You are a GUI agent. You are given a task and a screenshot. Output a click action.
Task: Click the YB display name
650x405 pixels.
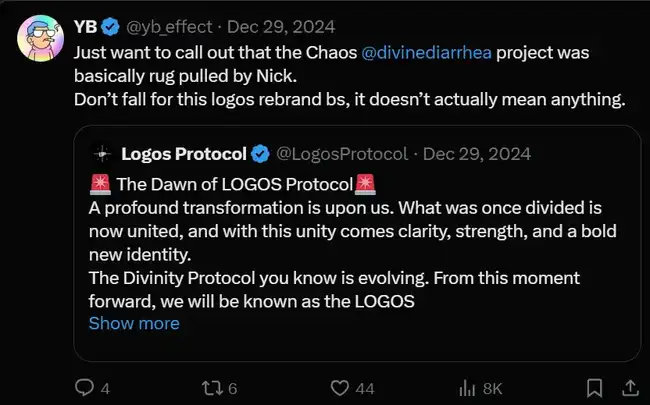tap(87, 25)
